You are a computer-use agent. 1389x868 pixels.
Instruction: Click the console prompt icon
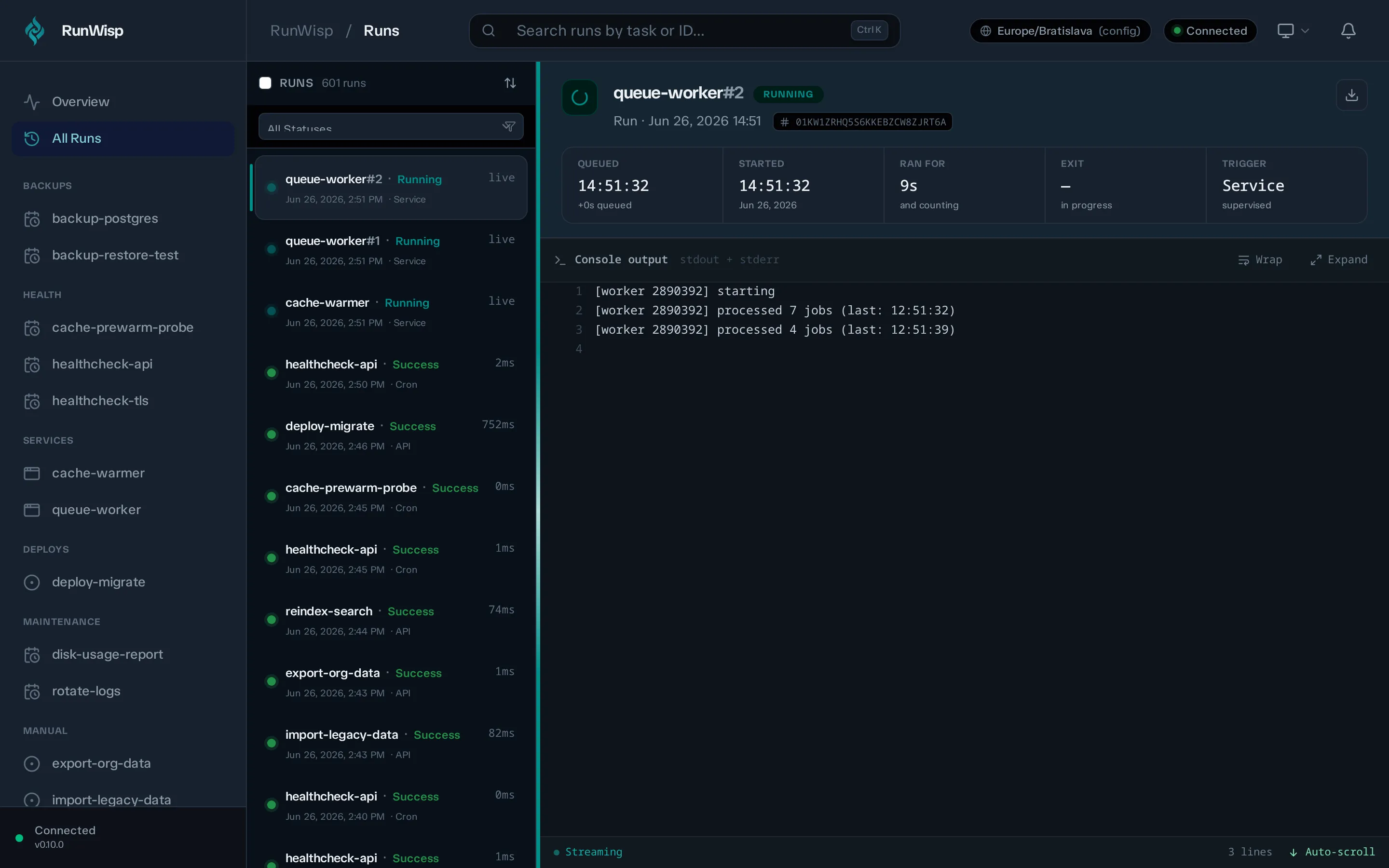click(x=560, y=260)
